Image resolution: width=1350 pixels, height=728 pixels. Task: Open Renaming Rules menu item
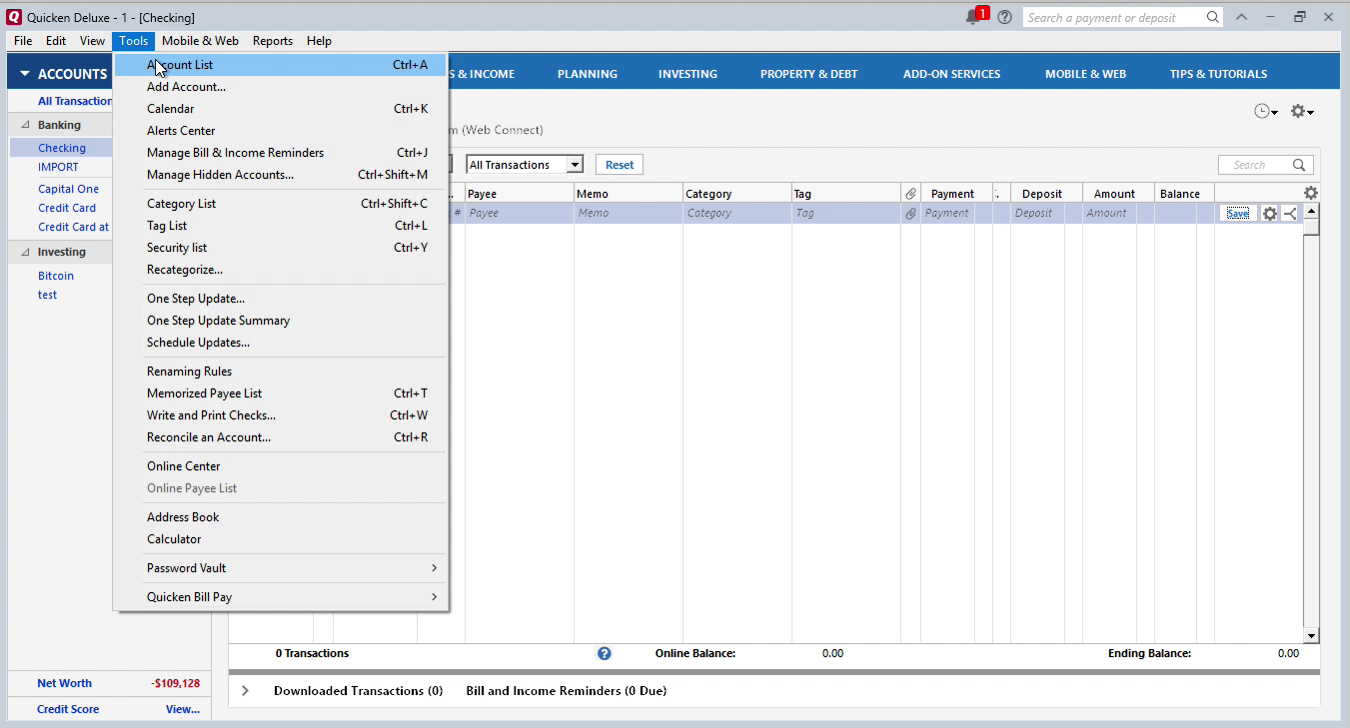point(280,372)
